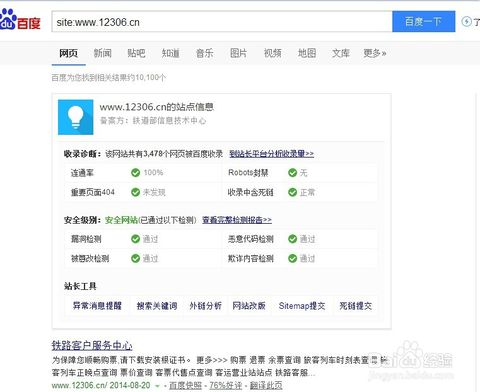The image size is (480, 392).
Task: Open the 铁路客户服务中心 search result
Action: [92, 345]
